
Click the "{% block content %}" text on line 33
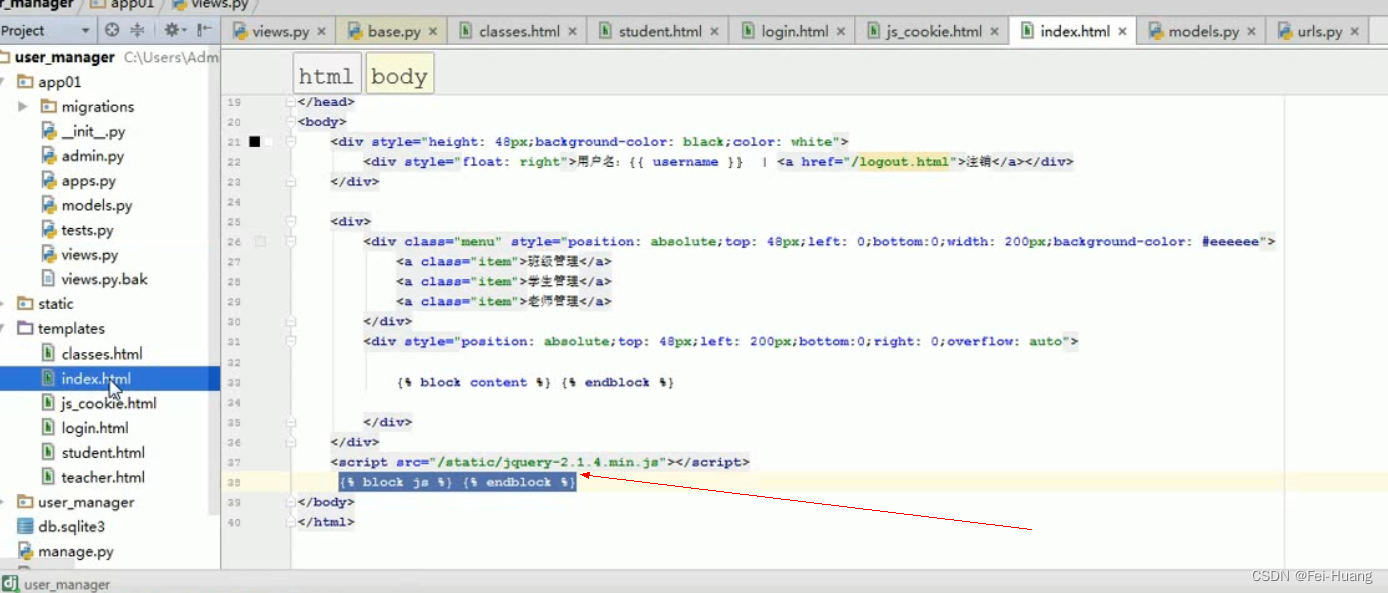pos(474,382)
